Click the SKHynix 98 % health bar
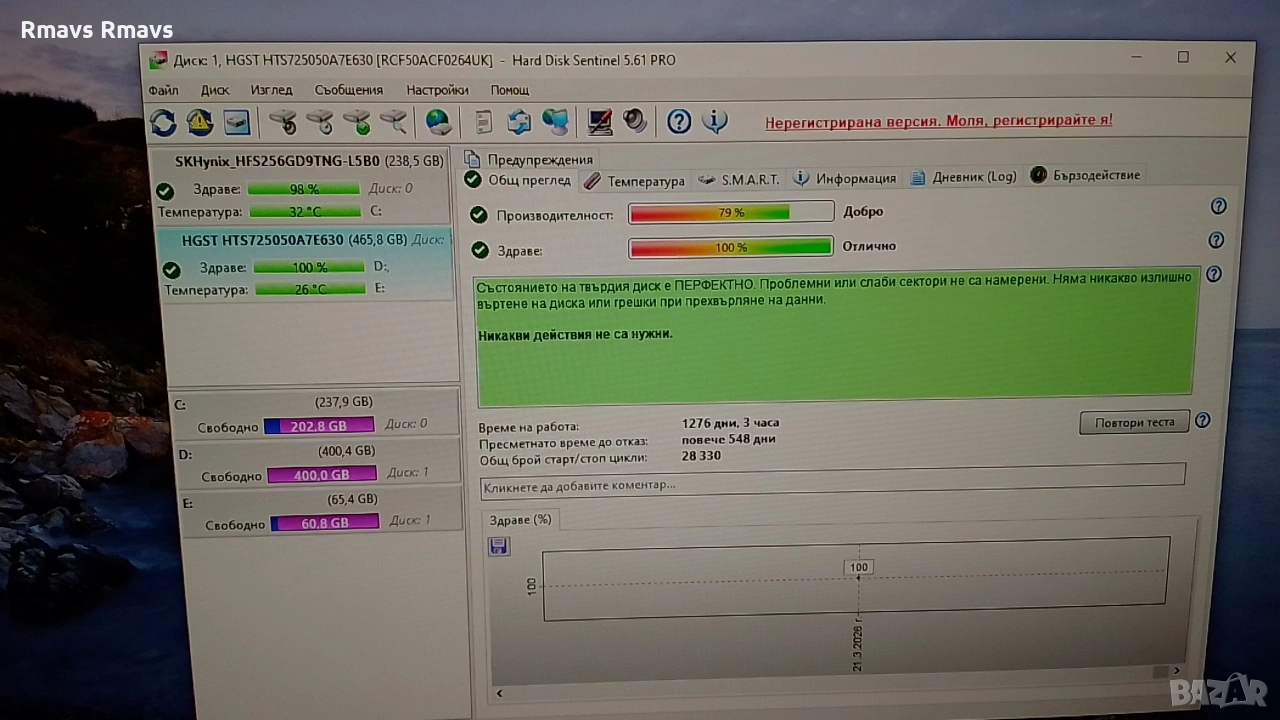This screenshot has width=1280, height=720. pos(304,188)
